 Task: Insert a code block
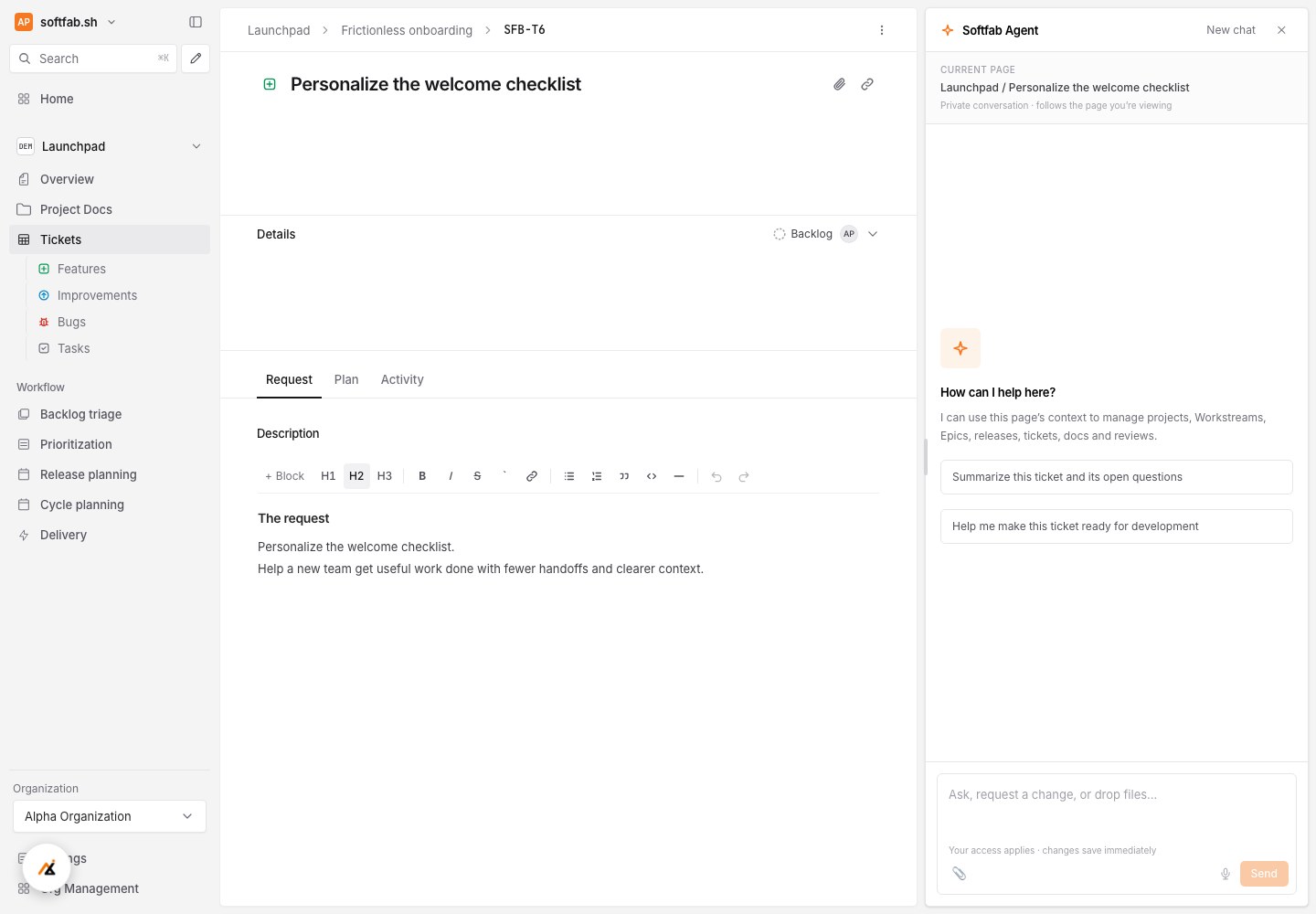coord(652,476)
